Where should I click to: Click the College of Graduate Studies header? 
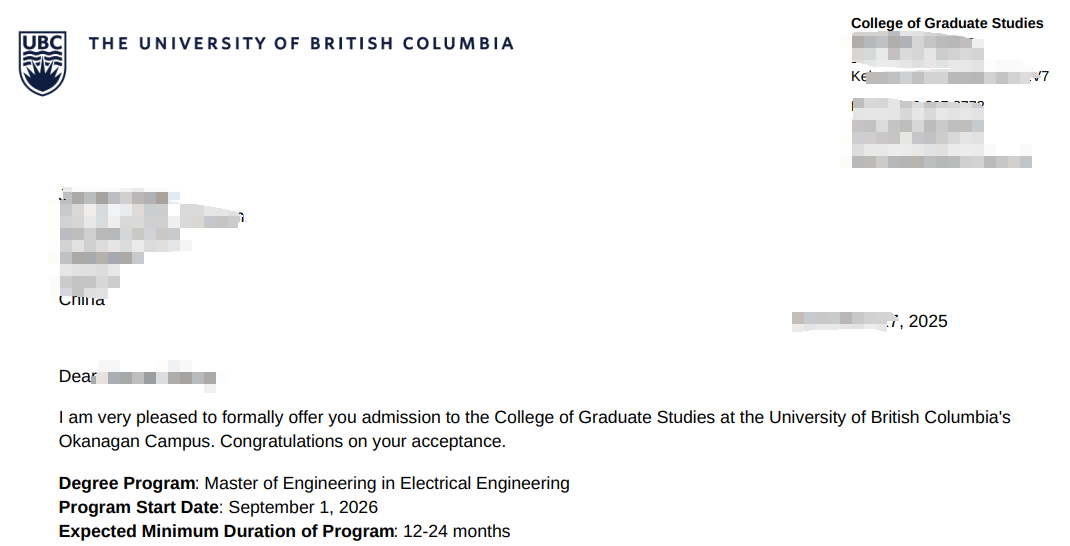pyautogui.click(x=946, y=23)
